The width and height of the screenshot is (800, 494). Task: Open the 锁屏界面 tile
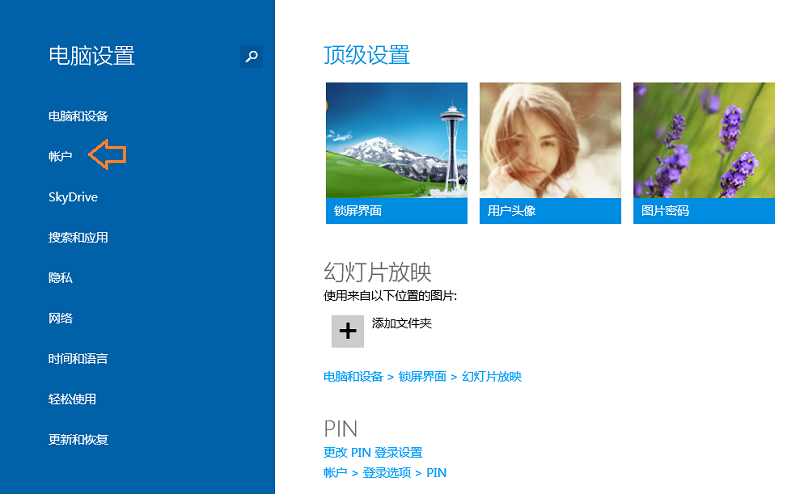(x=396, y=153)
